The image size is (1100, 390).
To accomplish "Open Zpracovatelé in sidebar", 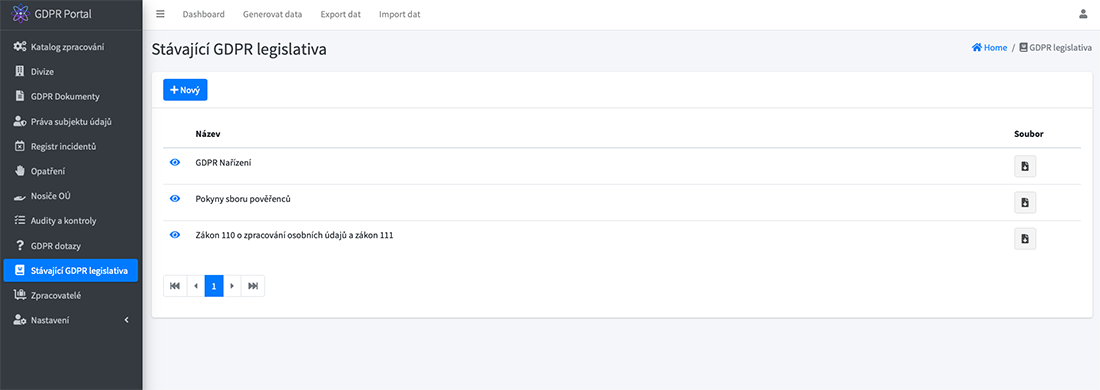I will click(x=71, y=295).
